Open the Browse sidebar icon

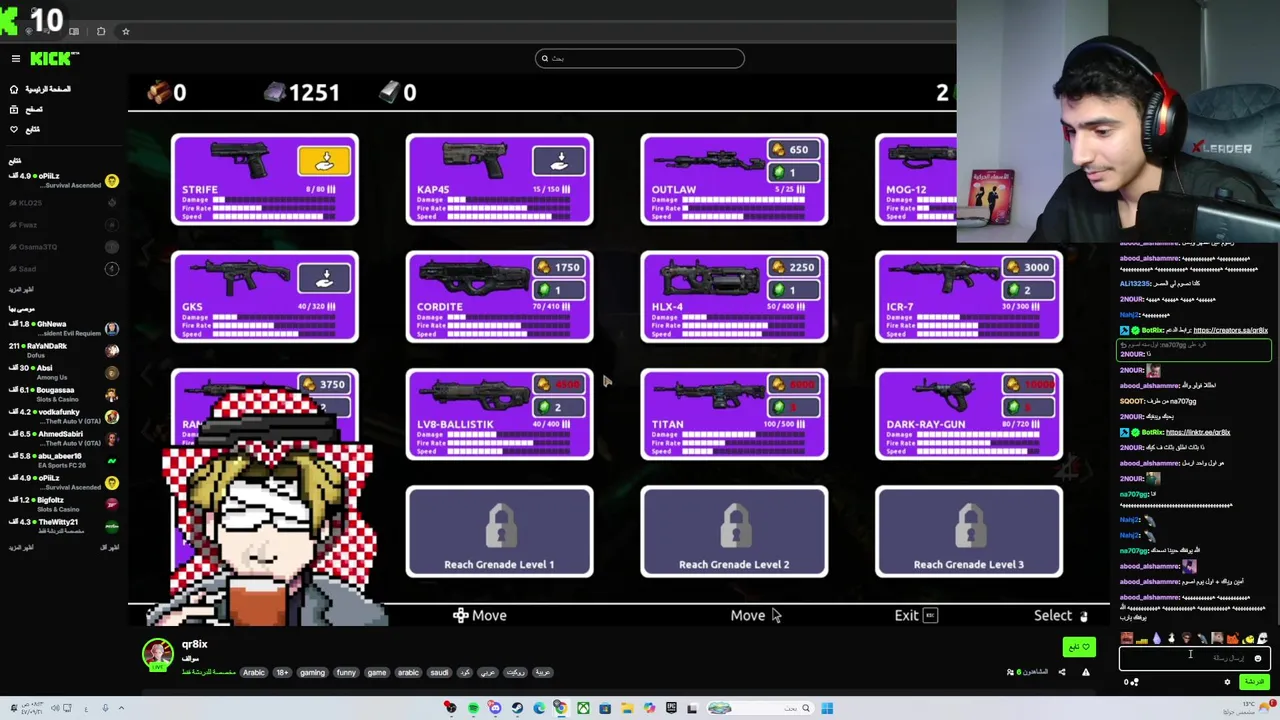coord(14,109)
